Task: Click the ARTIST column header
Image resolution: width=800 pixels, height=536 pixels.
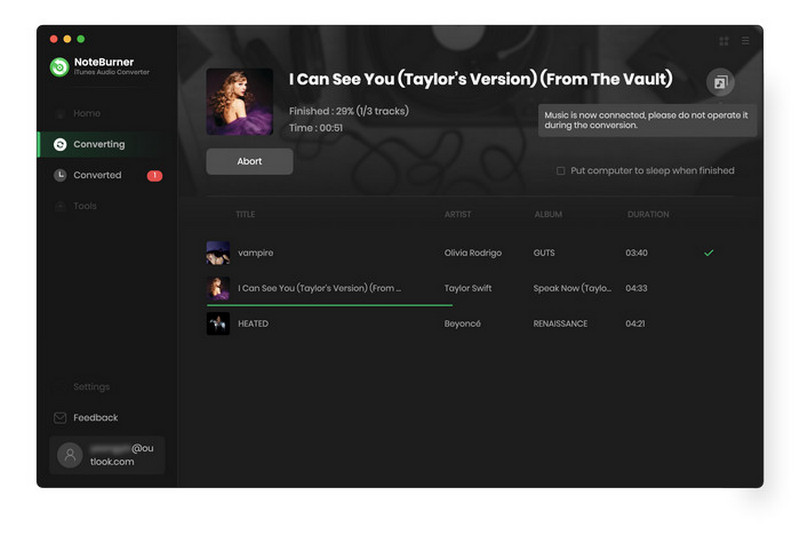Action: (458, 214)
